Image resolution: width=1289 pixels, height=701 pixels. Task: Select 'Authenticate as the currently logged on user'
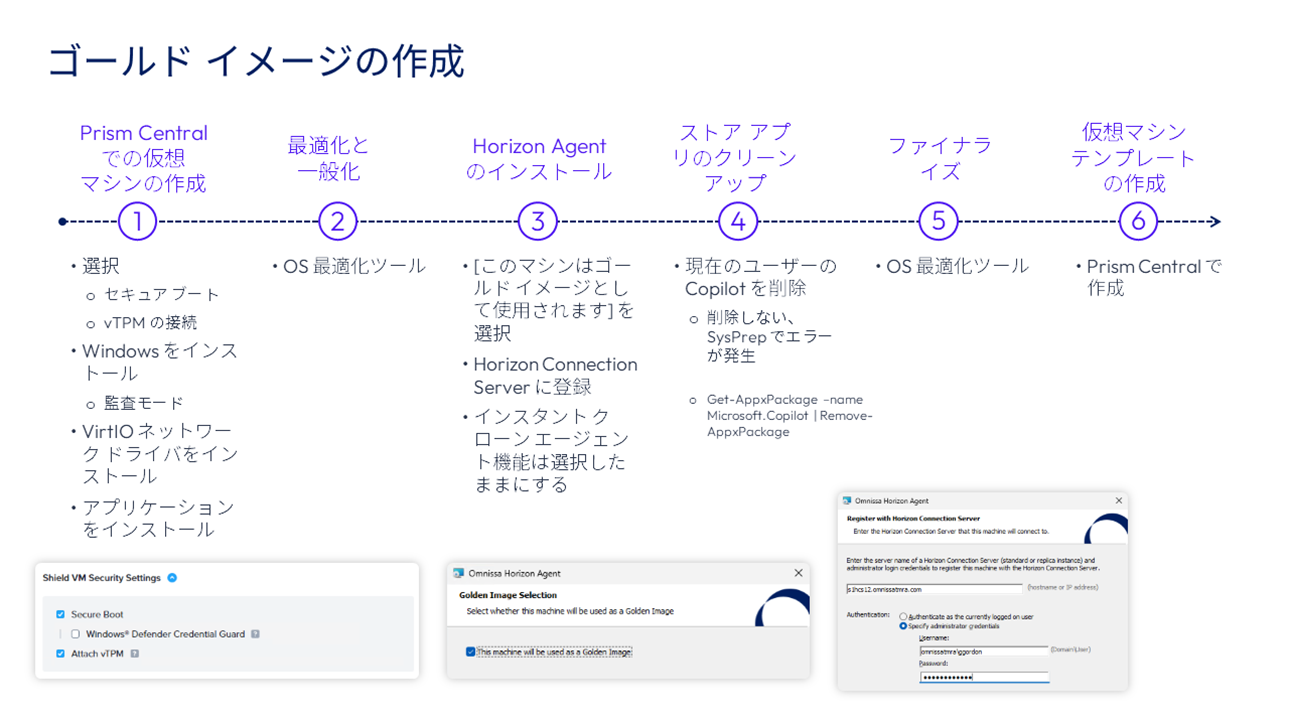click(903, 617)
